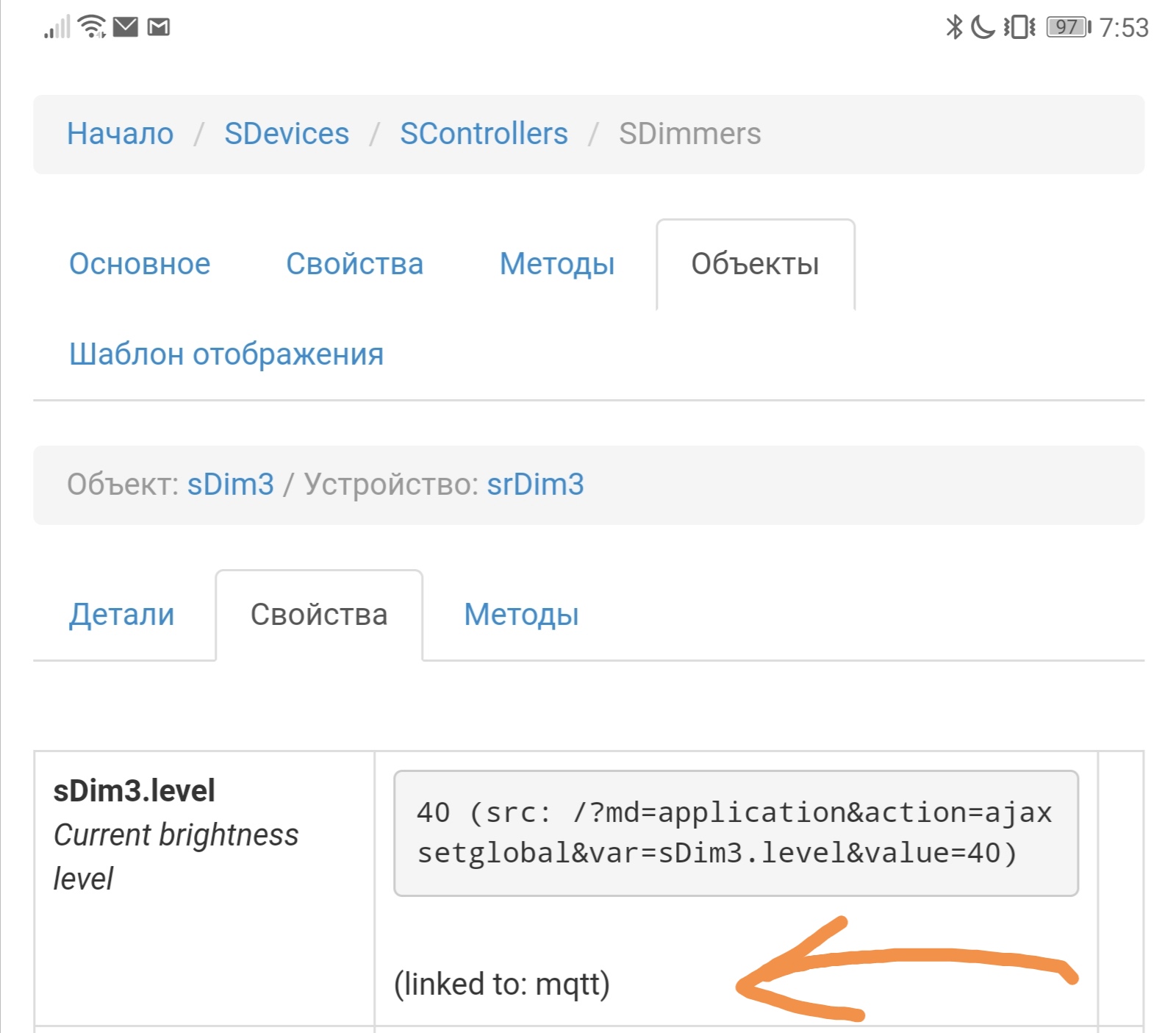The height and width of the screenshot is (1033, 1176).
Task: Open the srDim3 device link
Action: [x=535, y=485]
